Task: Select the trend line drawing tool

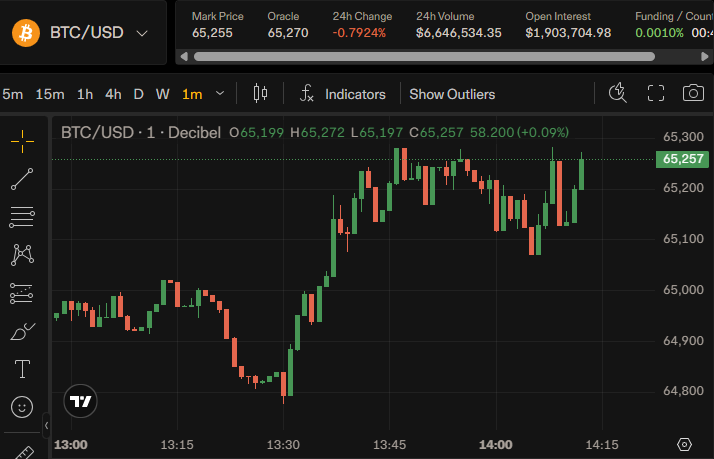Action: [22, 179]
